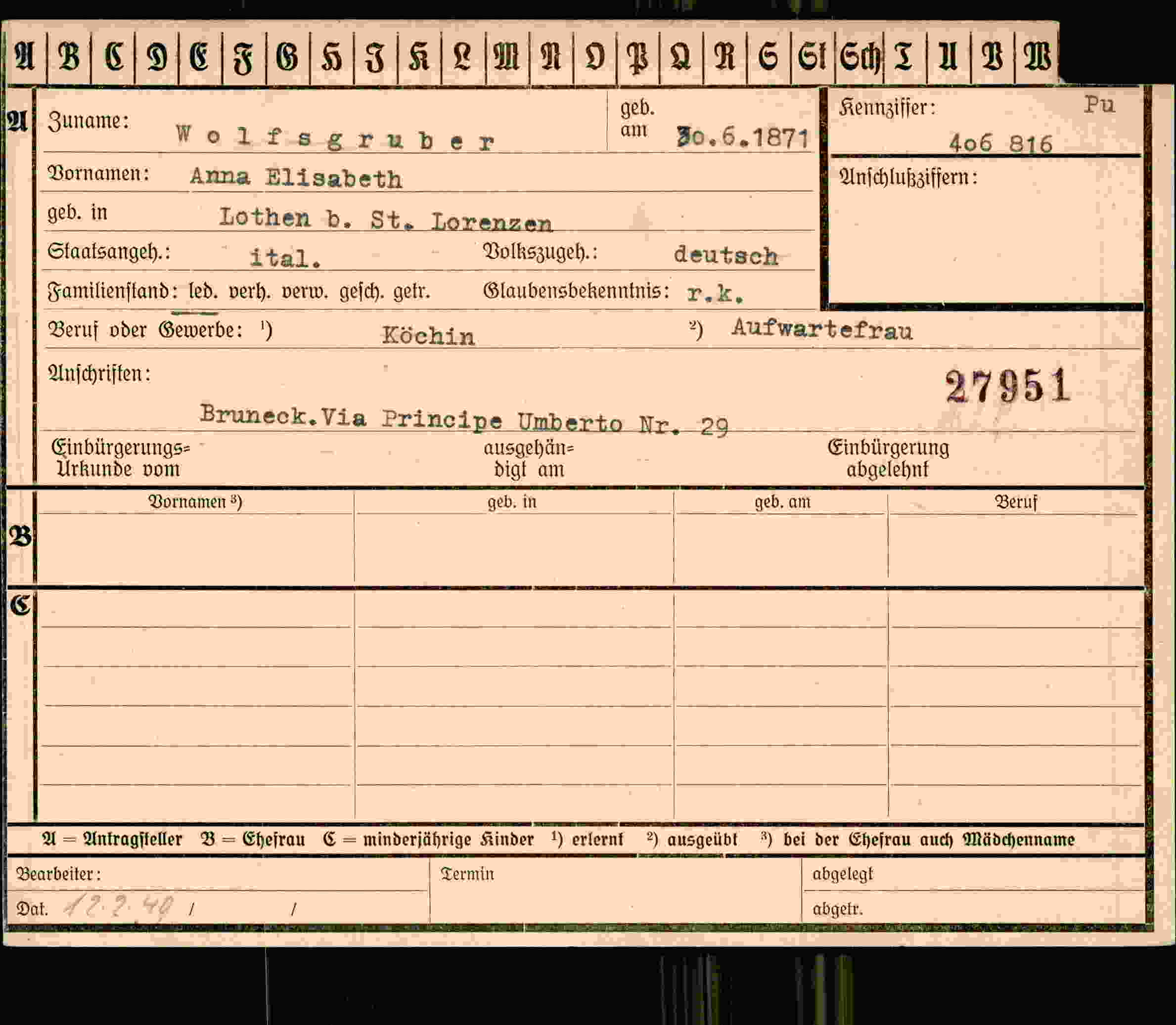Click the birth date '30.6.1871'
1176x1025 pixels.
click(x=742, y=137)
